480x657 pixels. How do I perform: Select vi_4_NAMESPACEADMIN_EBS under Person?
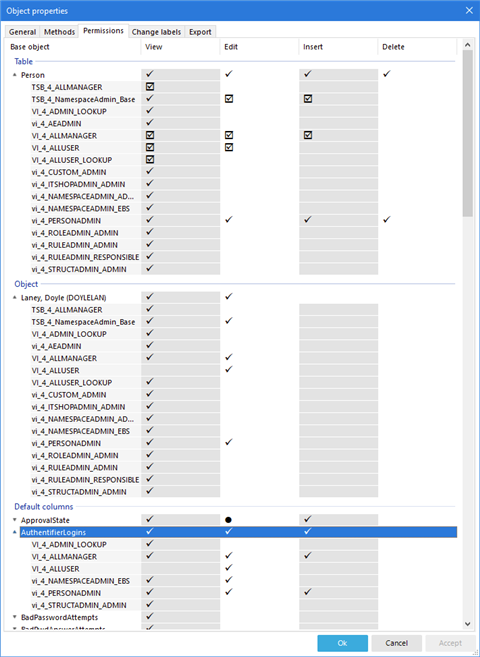(81, 209)
